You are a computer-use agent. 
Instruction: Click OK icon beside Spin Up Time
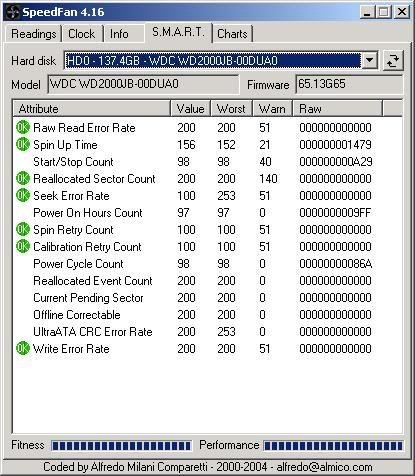coord(23,144)
